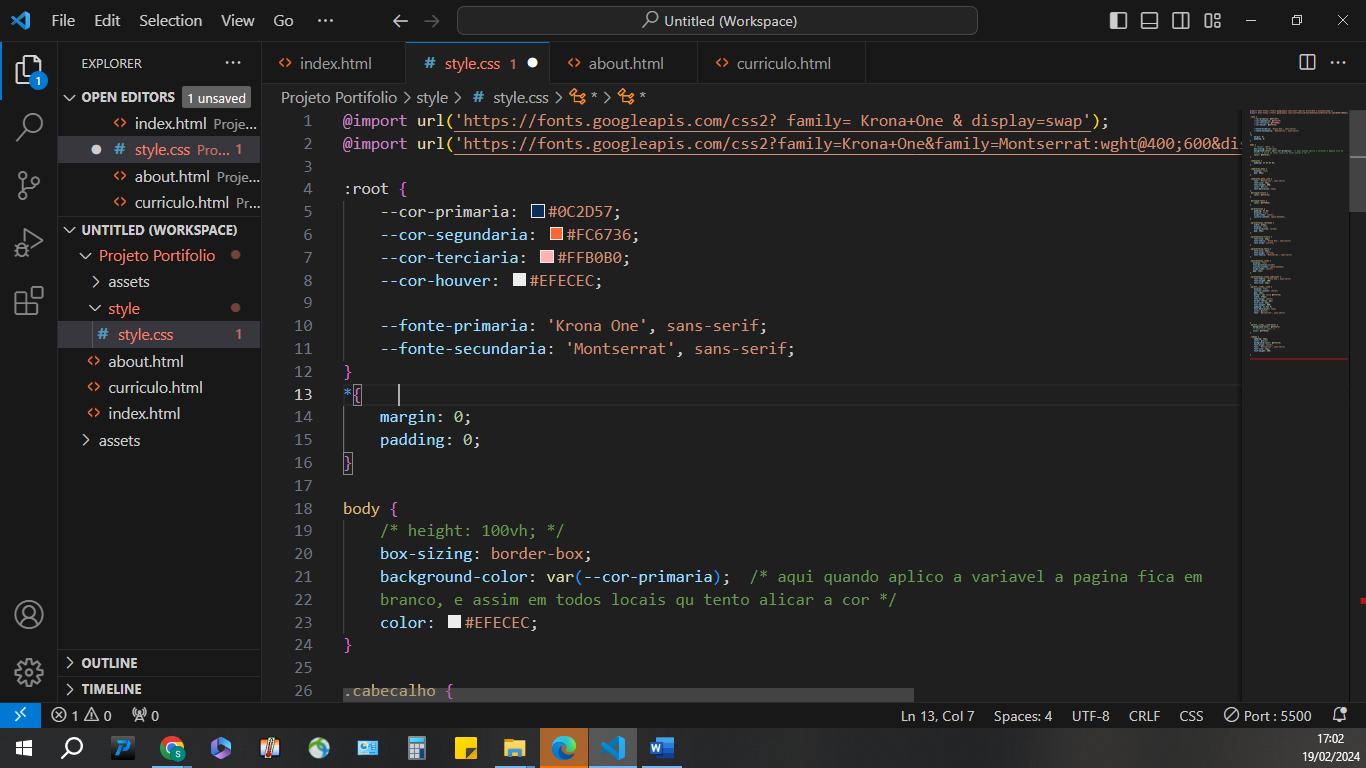Viewport: 1366px width, 768px height.
Task: Open about.html in the workspace tree
Action: tap(146, 361)
